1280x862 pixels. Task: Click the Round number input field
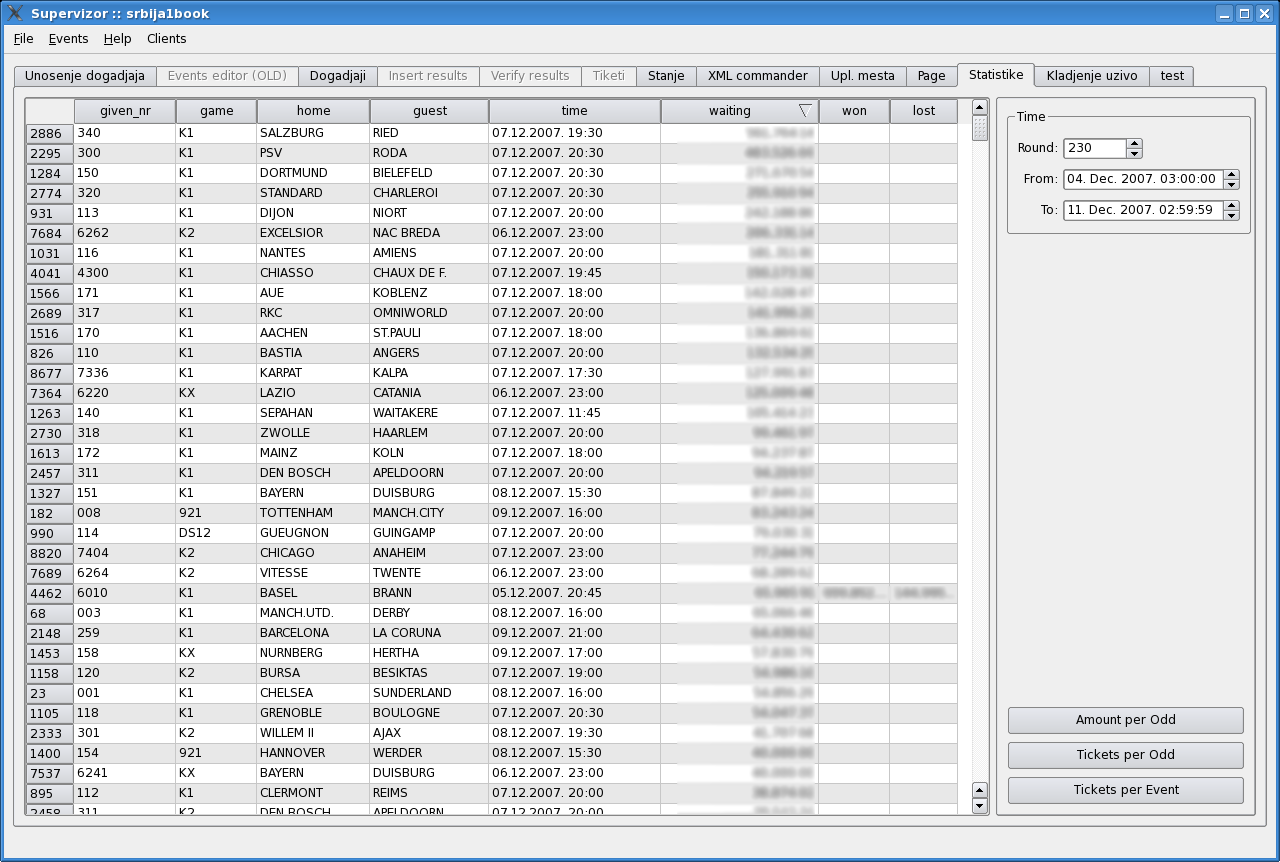(x=1094, y=148)
